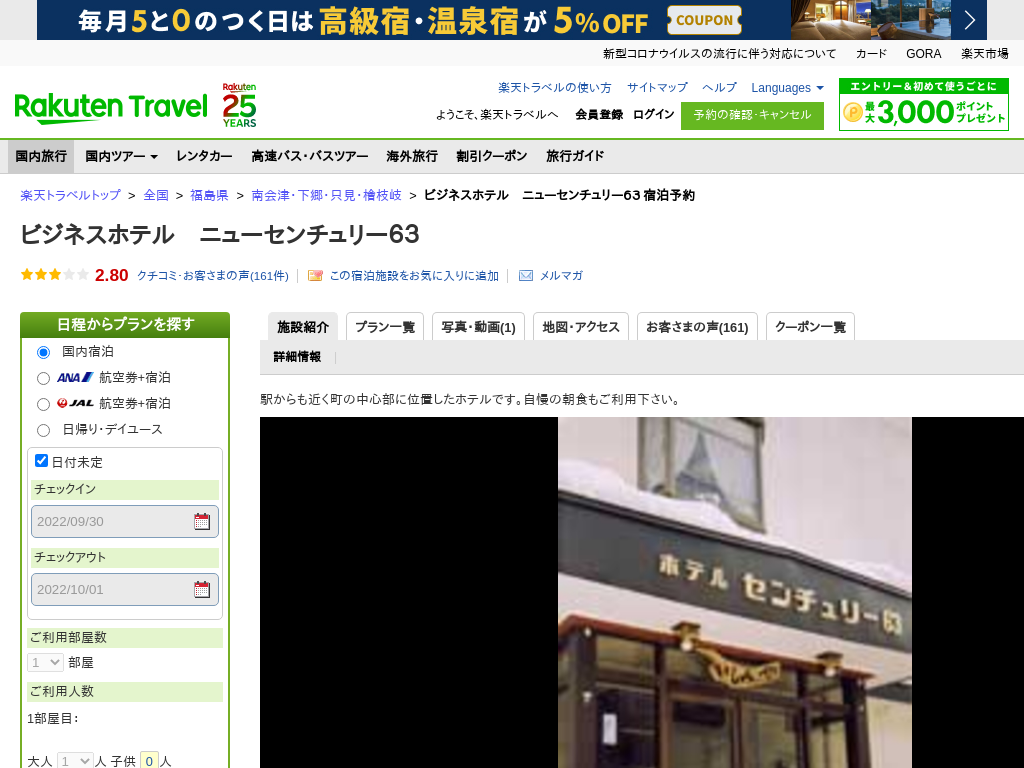The width and height of the screenshot is (1024, 768).
Task: Open the 楽天トラベルの使い方 link
Action: point(554,88)
